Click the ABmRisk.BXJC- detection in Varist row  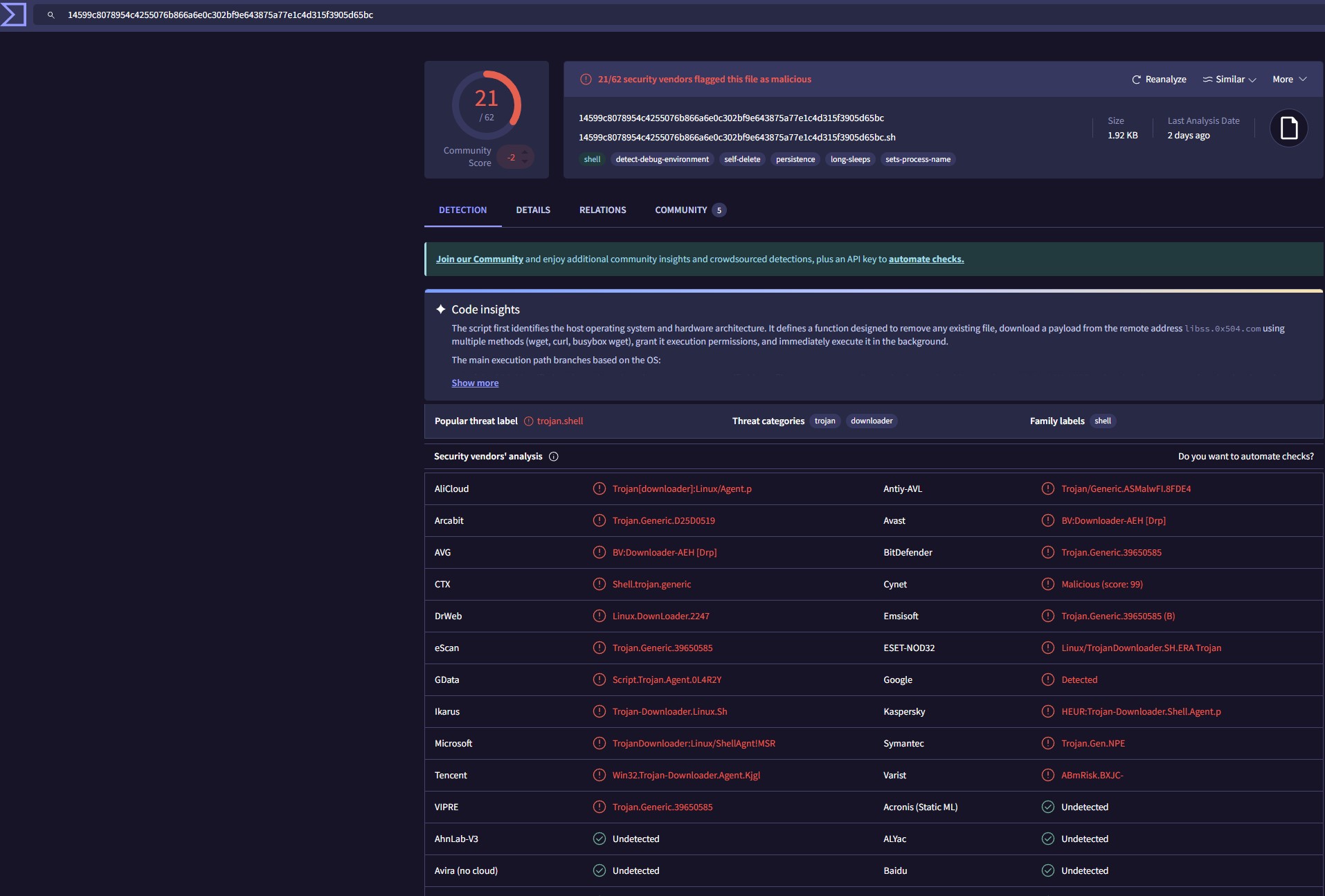pyautogui.click(x=1092, y=776)
